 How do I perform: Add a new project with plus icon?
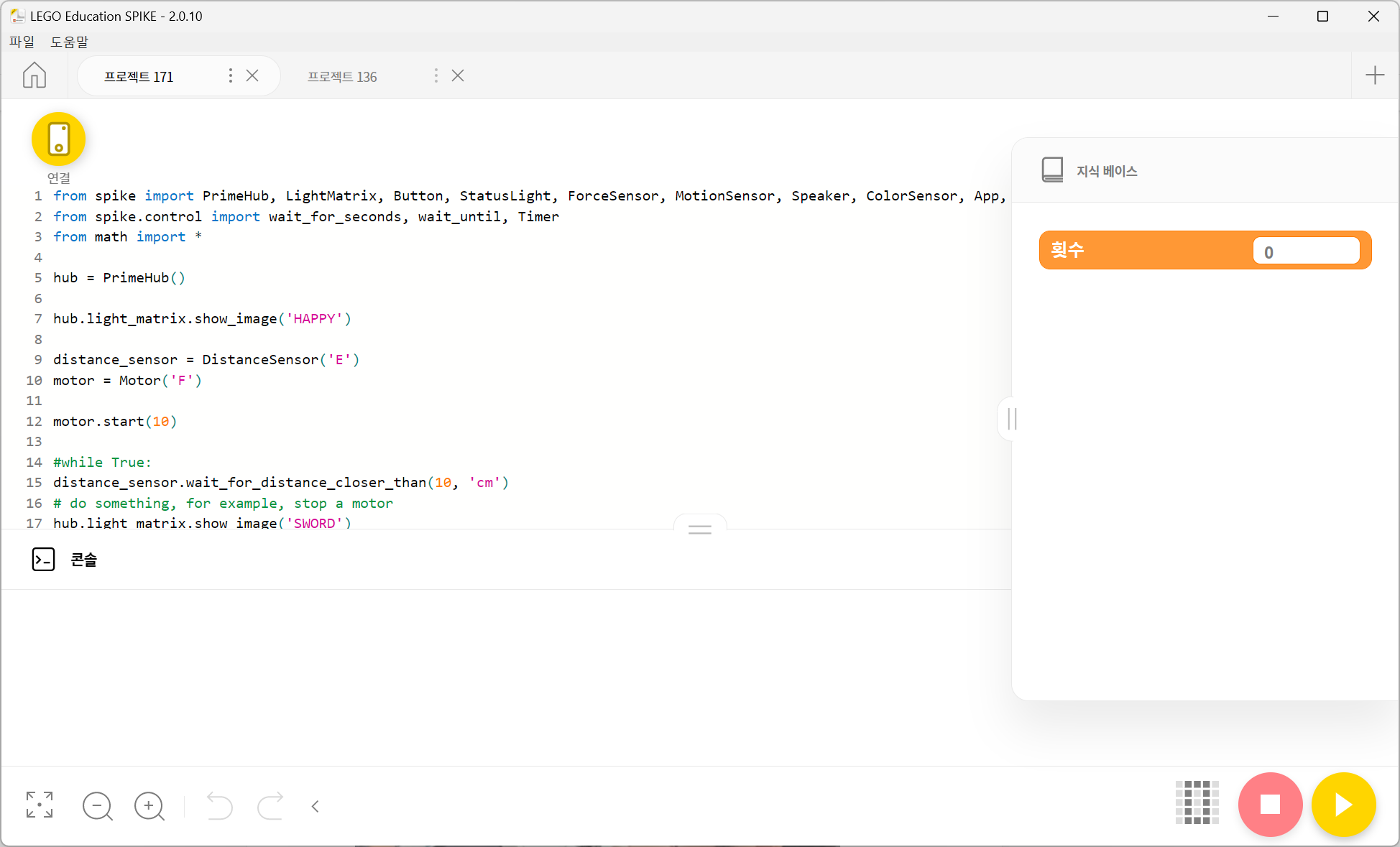pyautogui.click(x=1374, y=75)
